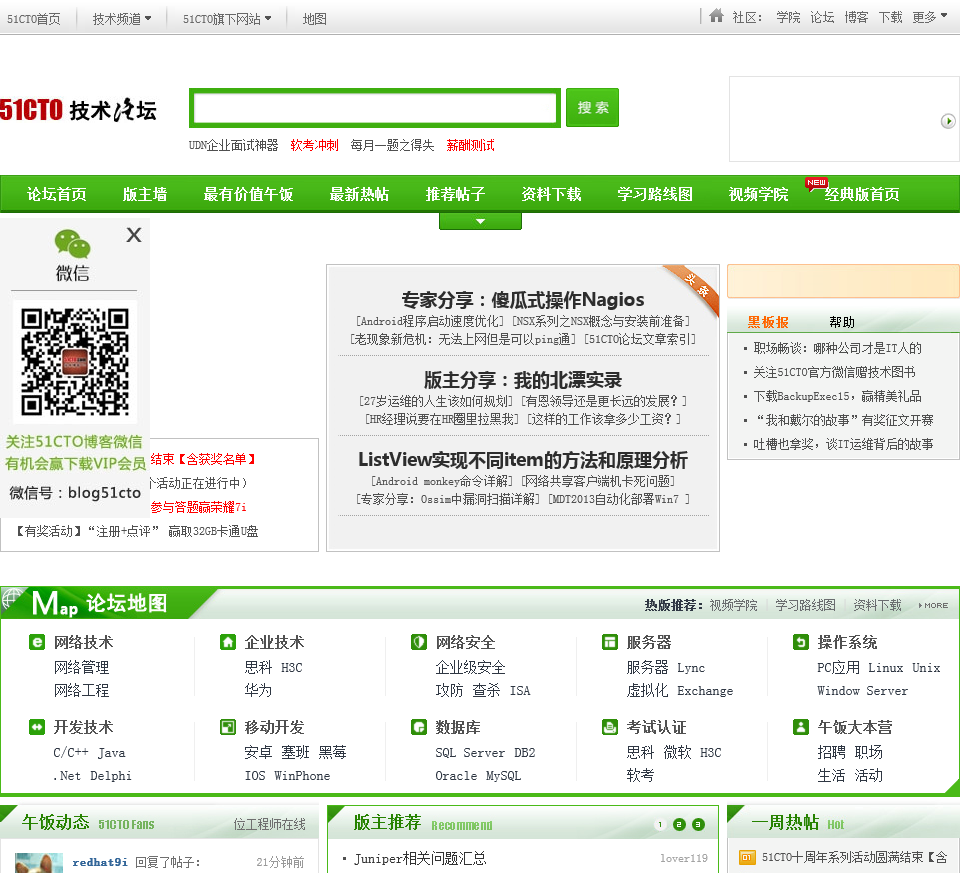
Task: Click the 考试认证 category icon
Action: pos(610,727)
